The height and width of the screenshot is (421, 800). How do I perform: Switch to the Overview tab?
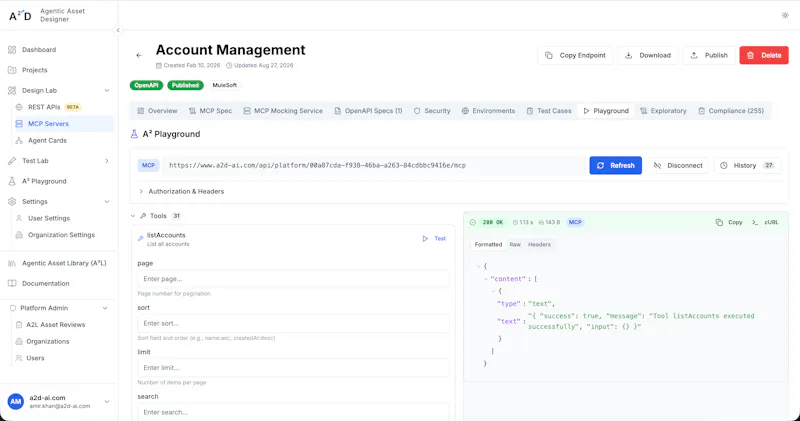157,111
